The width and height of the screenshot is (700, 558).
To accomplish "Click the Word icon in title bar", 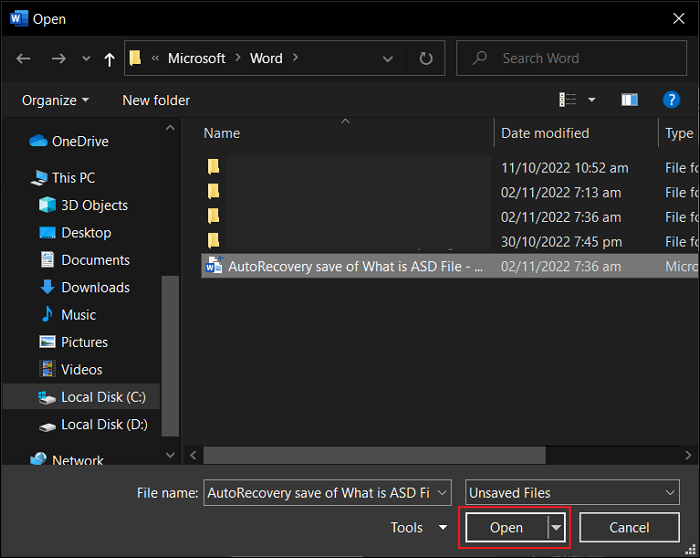I will (18, 18).
